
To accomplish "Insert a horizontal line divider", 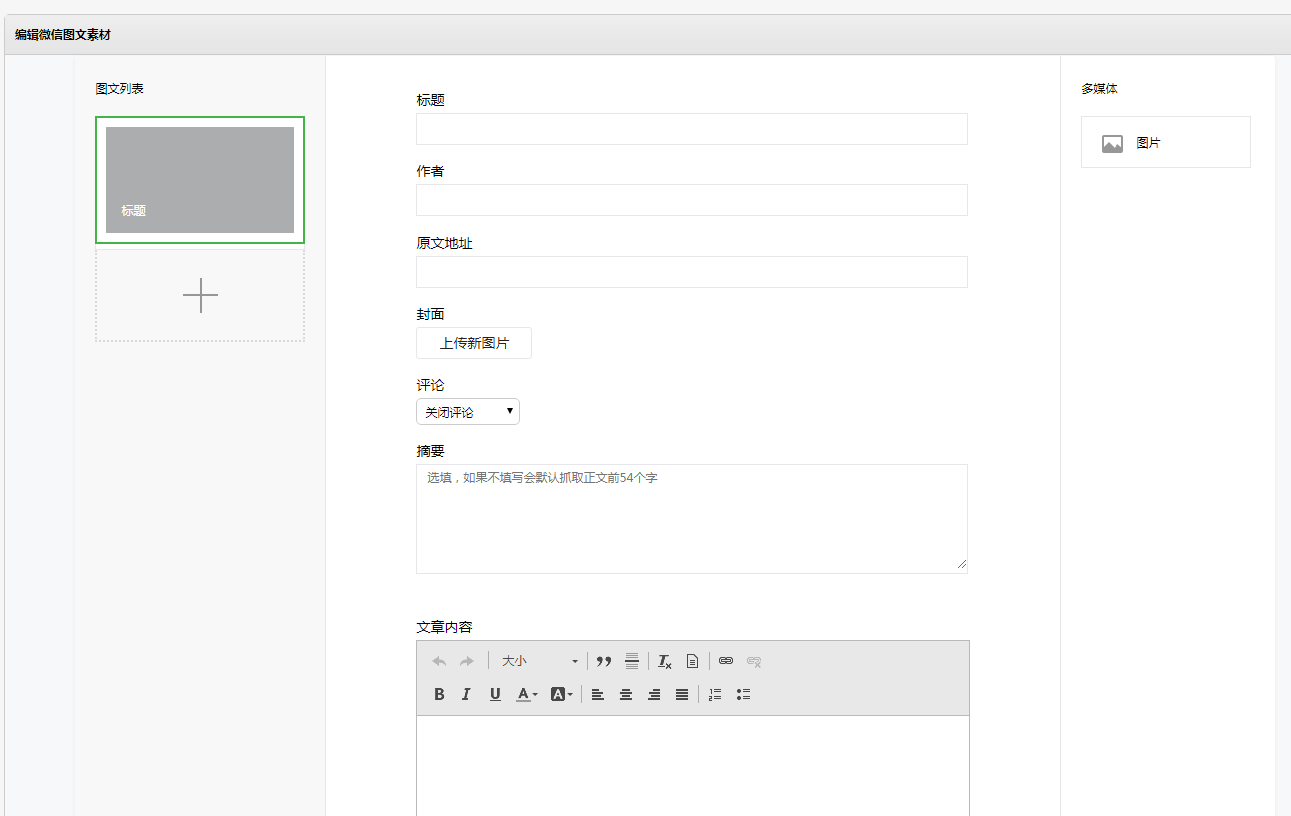I will (632, 661).
